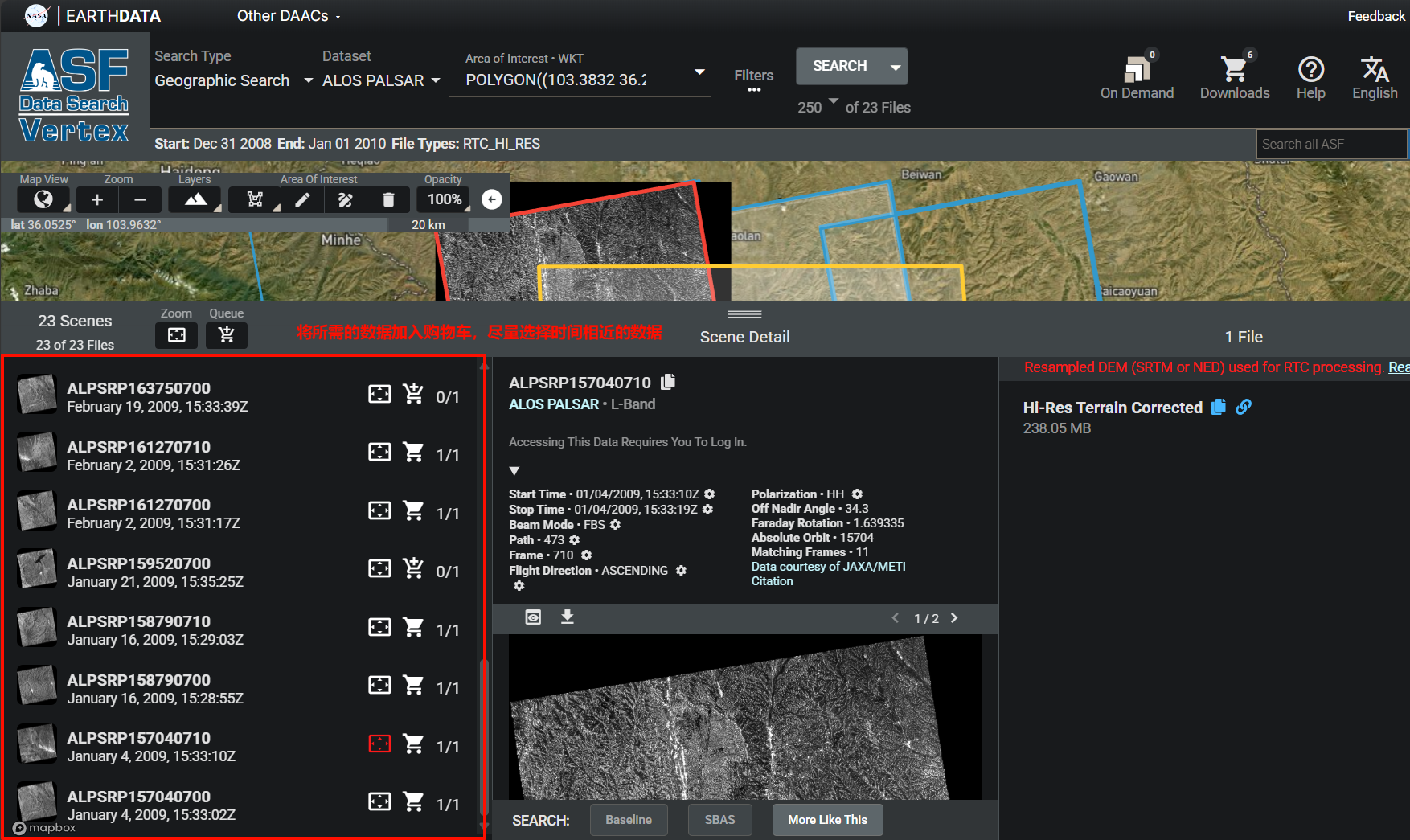Copy scene name ALPSRP157040710
The height and width of the screenshot is (840, 1410).
point(668,382)
